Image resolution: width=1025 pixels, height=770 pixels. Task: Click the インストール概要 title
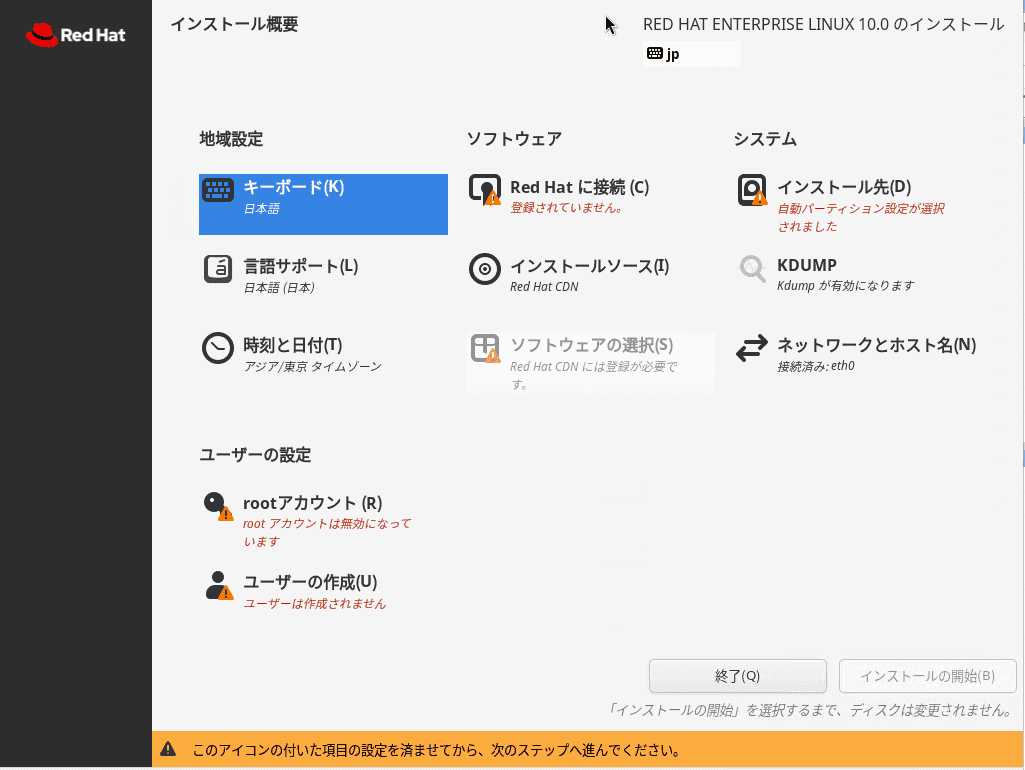click(234, 24)
